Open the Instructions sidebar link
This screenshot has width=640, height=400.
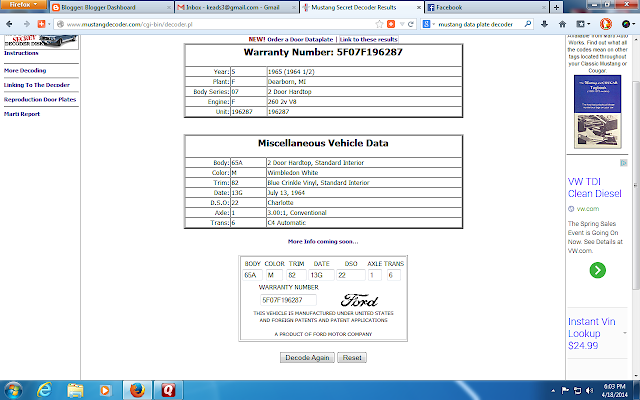21,53
